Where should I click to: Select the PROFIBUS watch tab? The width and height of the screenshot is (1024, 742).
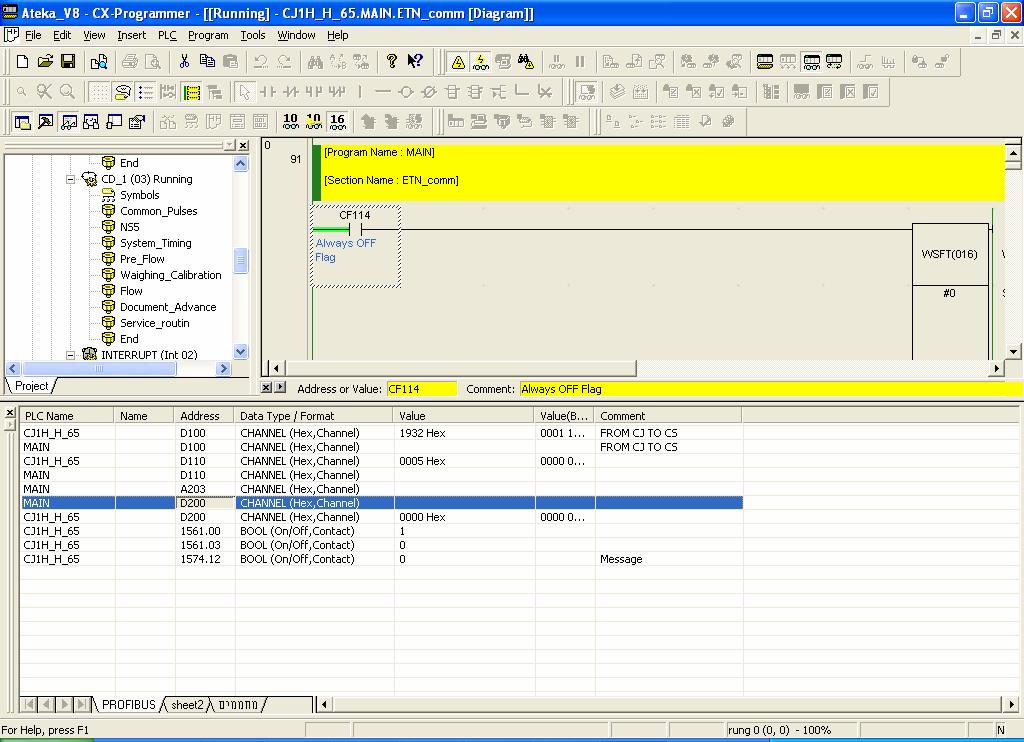click(129, 705)
